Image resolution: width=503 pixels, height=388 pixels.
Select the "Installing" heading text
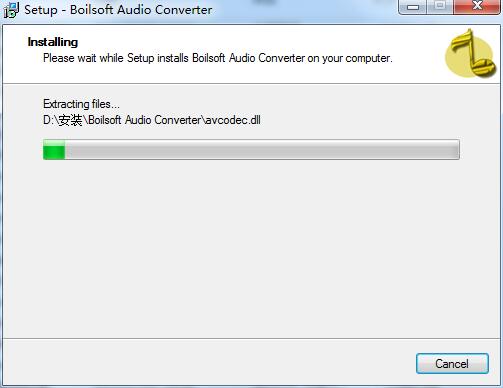(53, 42)
